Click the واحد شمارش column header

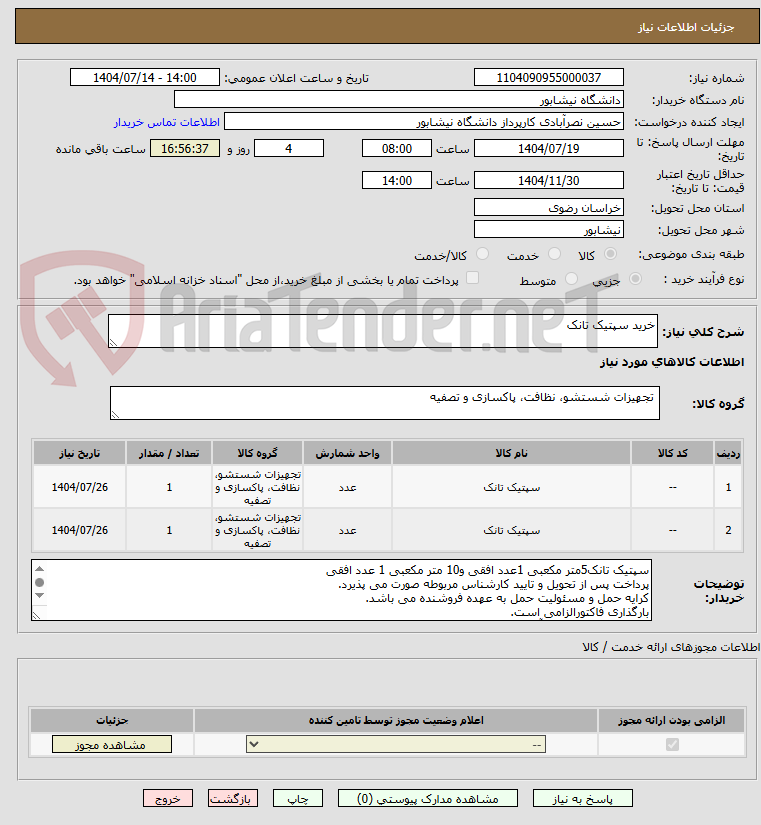click(347, 453)
